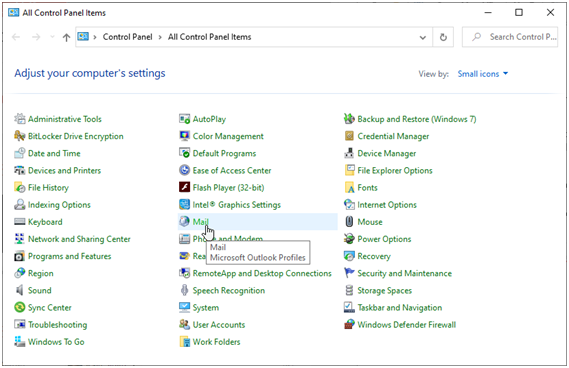
Task: Click the Internet Options link
Action: click(x=387, y=205)
